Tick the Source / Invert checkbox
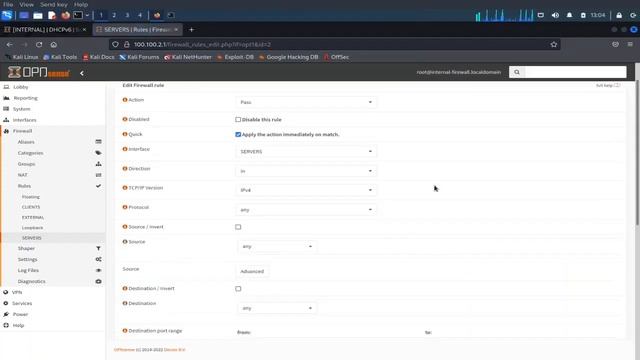 238,227
